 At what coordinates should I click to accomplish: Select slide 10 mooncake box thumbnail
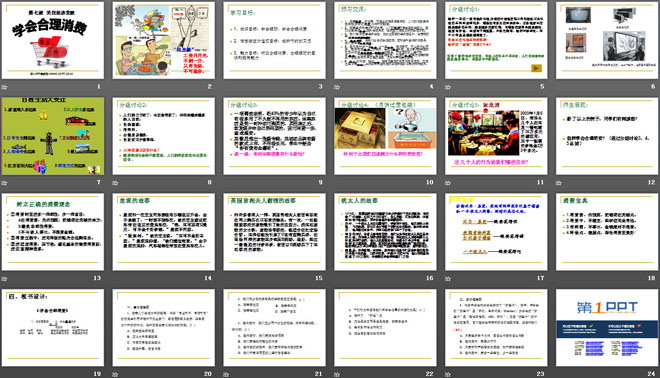coord(385,136)
